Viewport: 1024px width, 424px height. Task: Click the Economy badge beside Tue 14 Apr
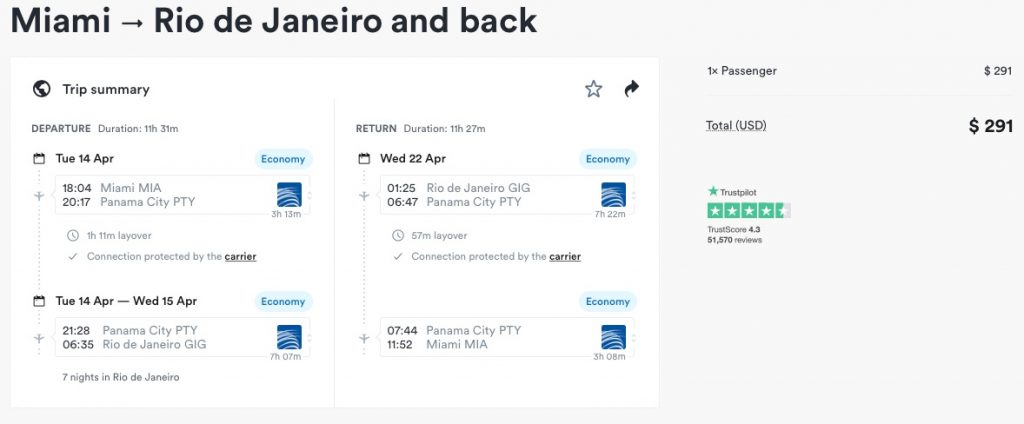point(283,159)
